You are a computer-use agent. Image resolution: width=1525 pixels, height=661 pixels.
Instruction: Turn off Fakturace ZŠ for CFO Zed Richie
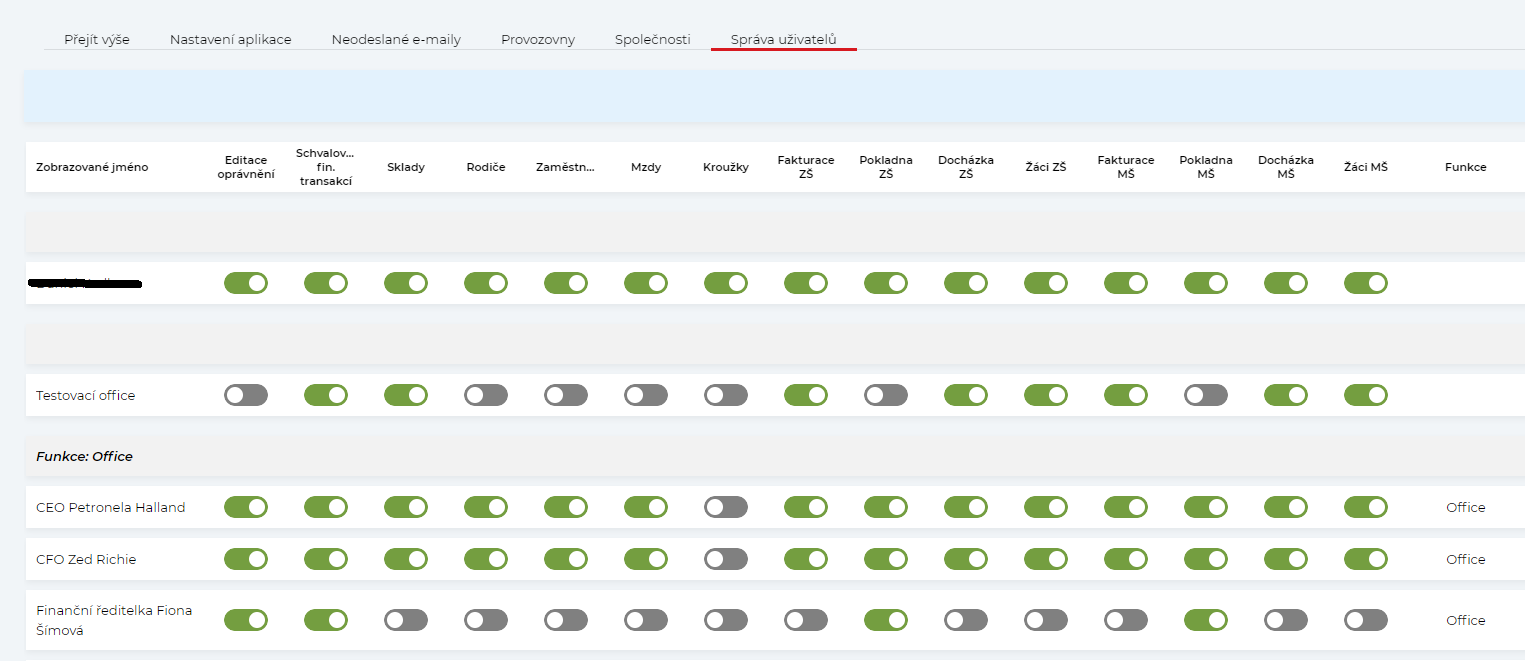pos(806,559)
